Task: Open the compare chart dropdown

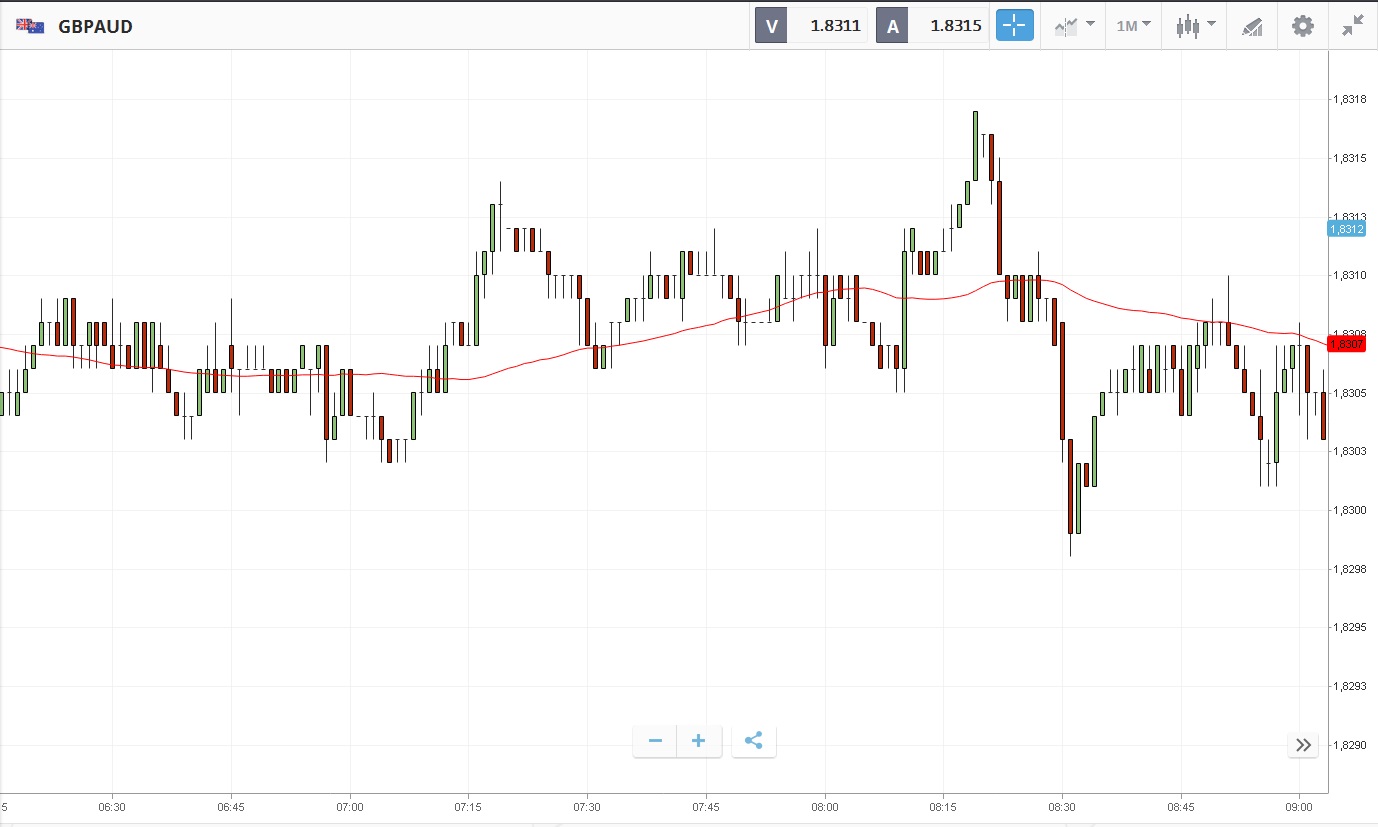Action: click(x=1074, y=26)
